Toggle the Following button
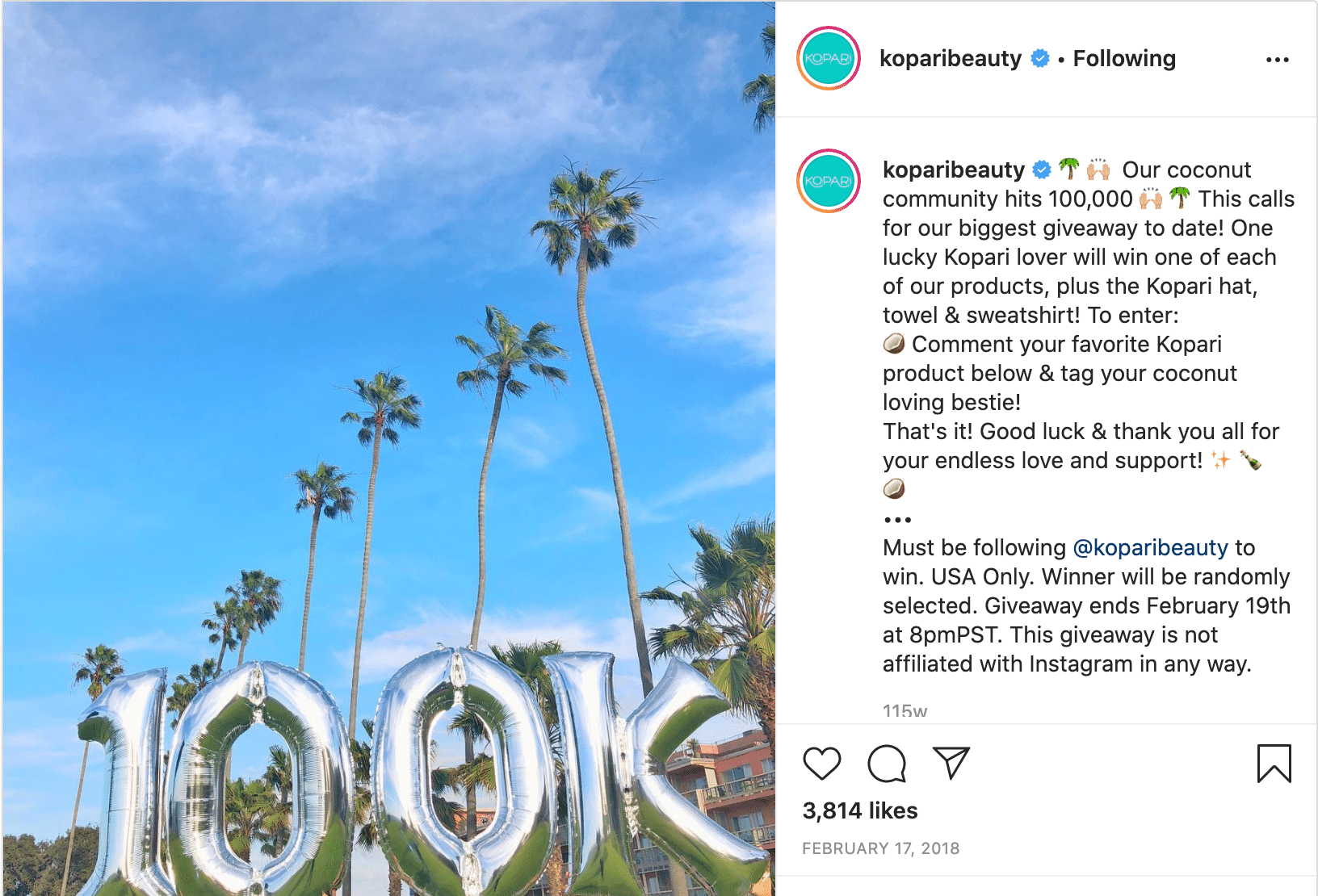 (x=1123, y=58)
